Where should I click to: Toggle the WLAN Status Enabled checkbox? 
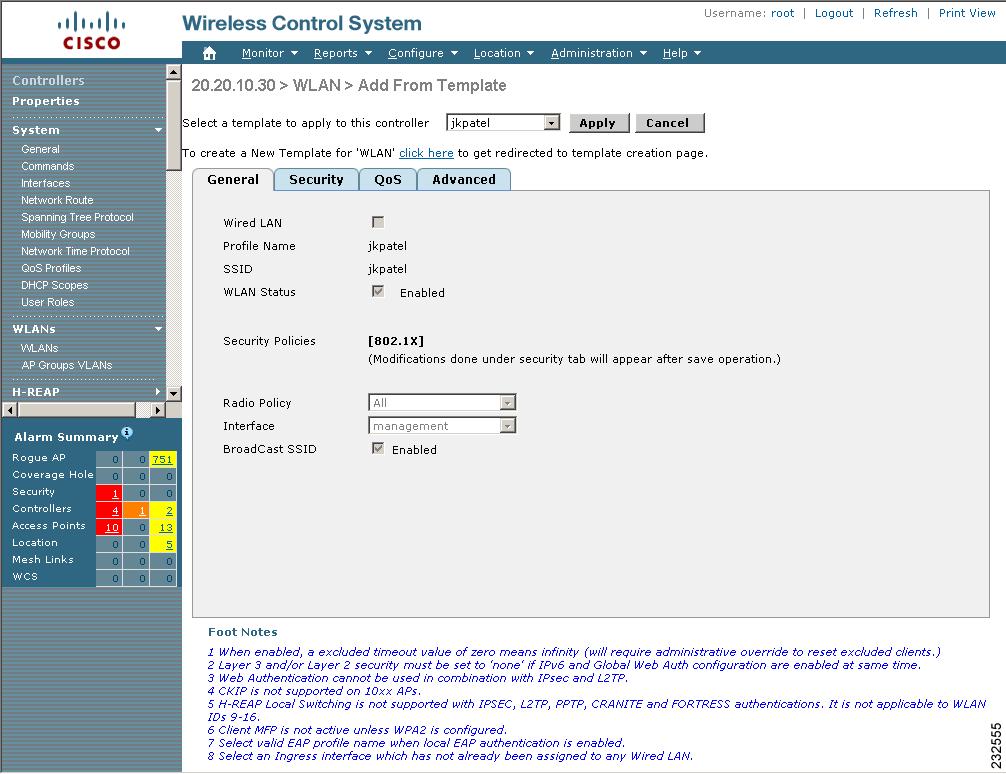pos(378,291)
